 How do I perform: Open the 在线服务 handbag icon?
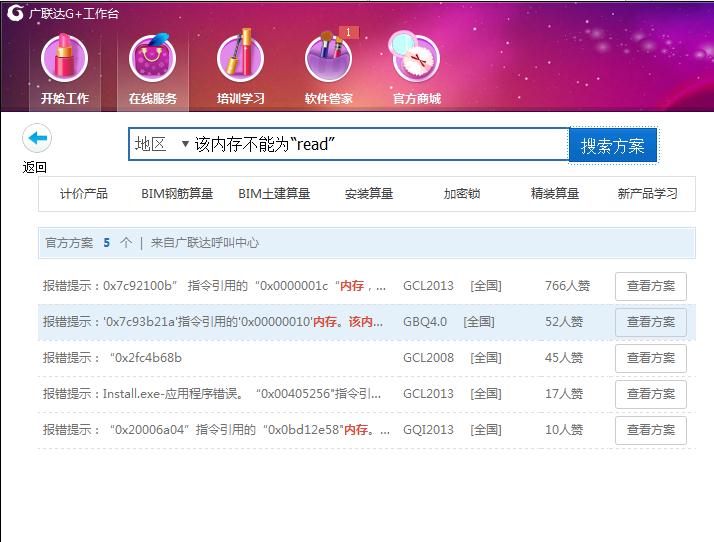(153, 59)
